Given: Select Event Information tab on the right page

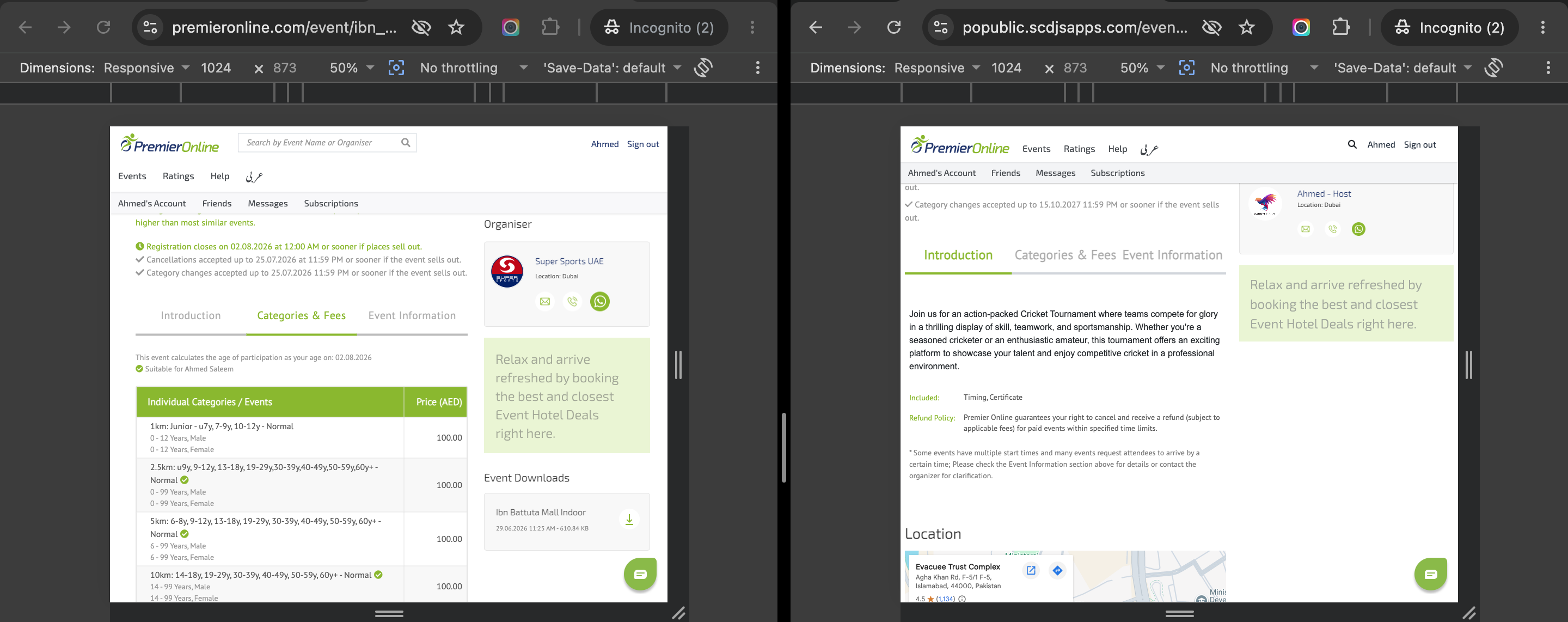Looking at the screenshot, I should click(x=1172, y=255).
